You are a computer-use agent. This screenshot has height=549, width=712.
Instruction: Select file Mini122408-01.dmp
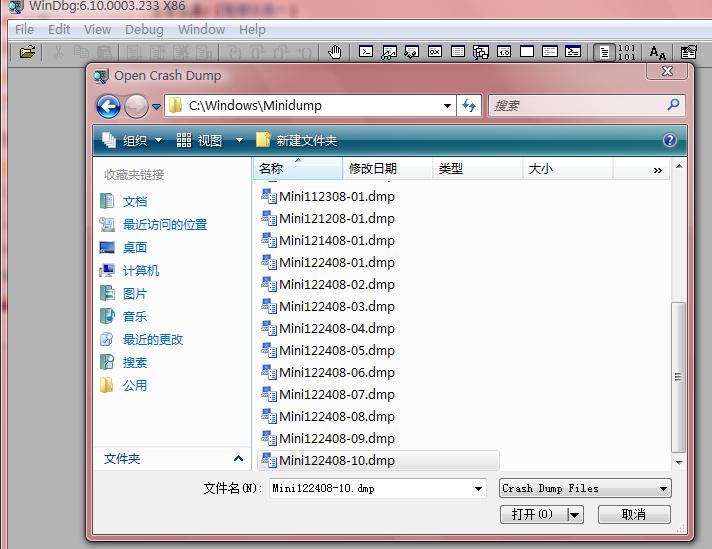(x=328, y=262)
